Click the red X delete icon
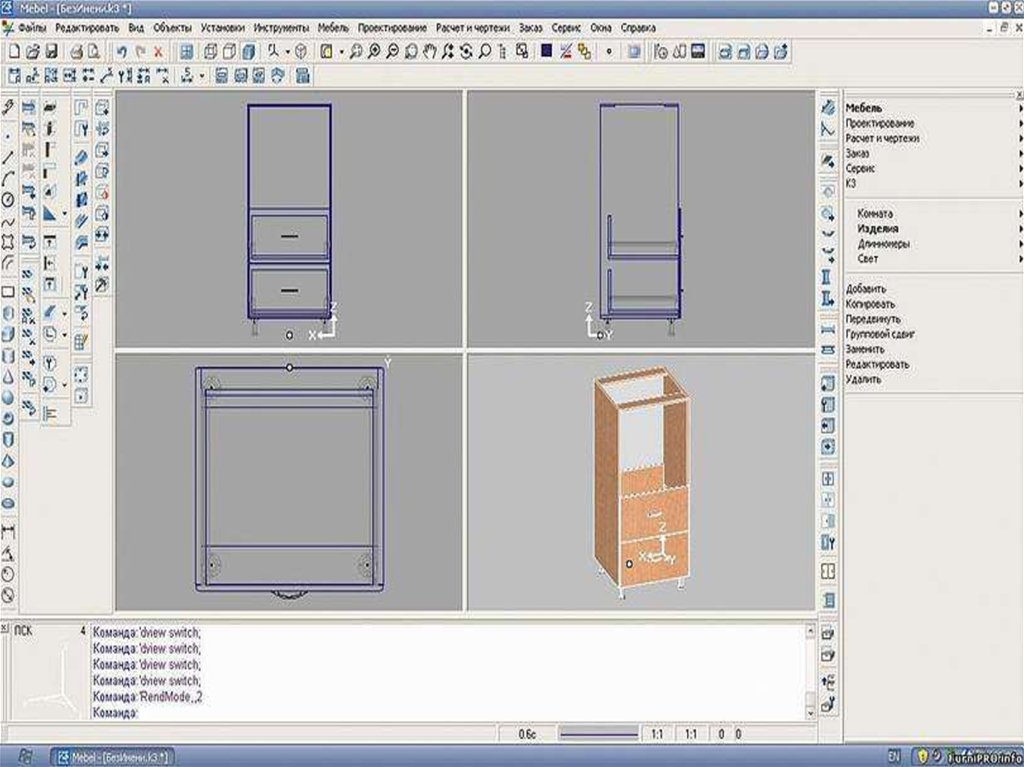This screenshot has height=767, width=1024. (158, 50)
